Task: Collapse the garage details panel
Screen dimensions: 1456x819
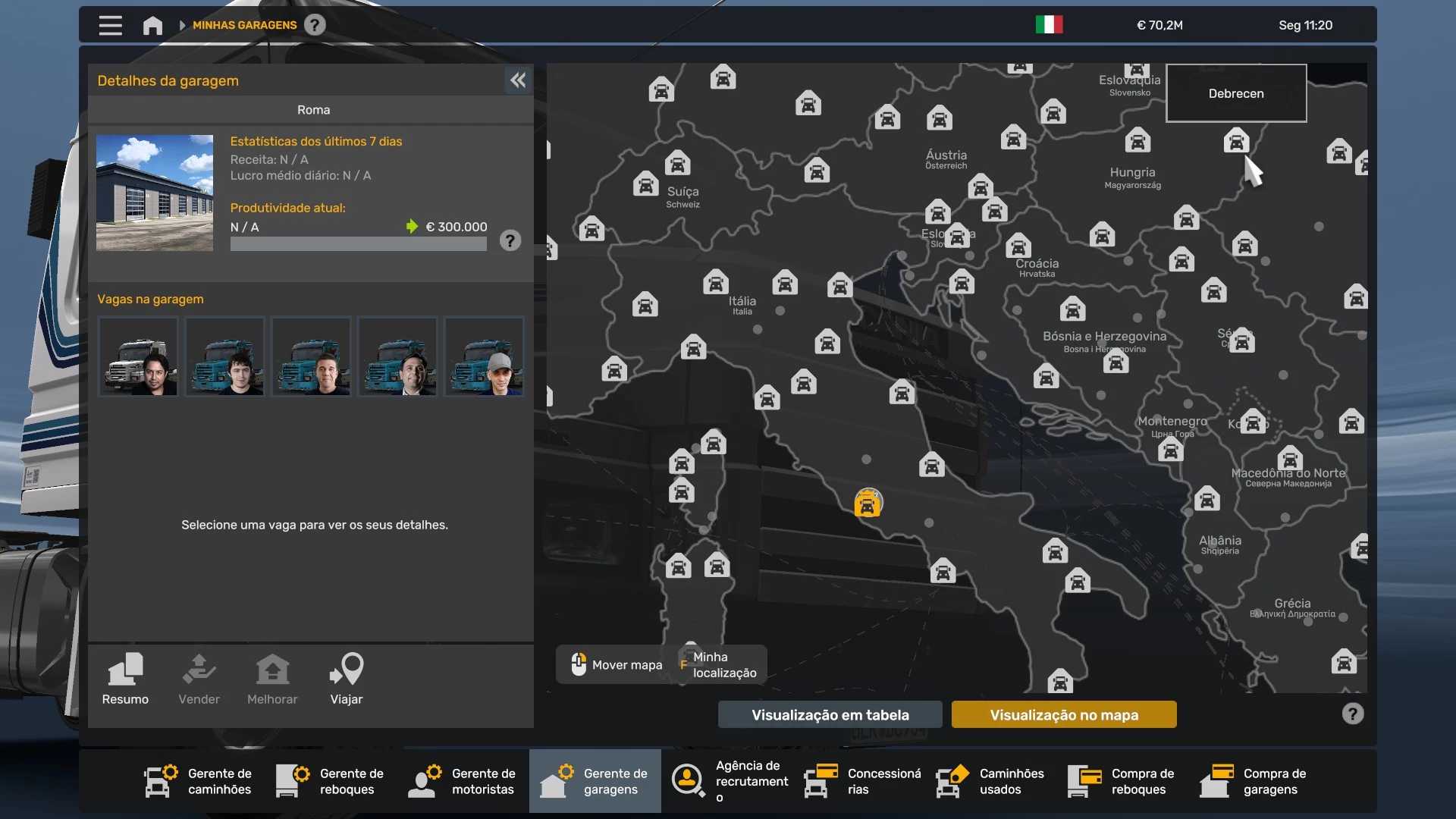Action: pyautogui.click(x=518, y=80)
